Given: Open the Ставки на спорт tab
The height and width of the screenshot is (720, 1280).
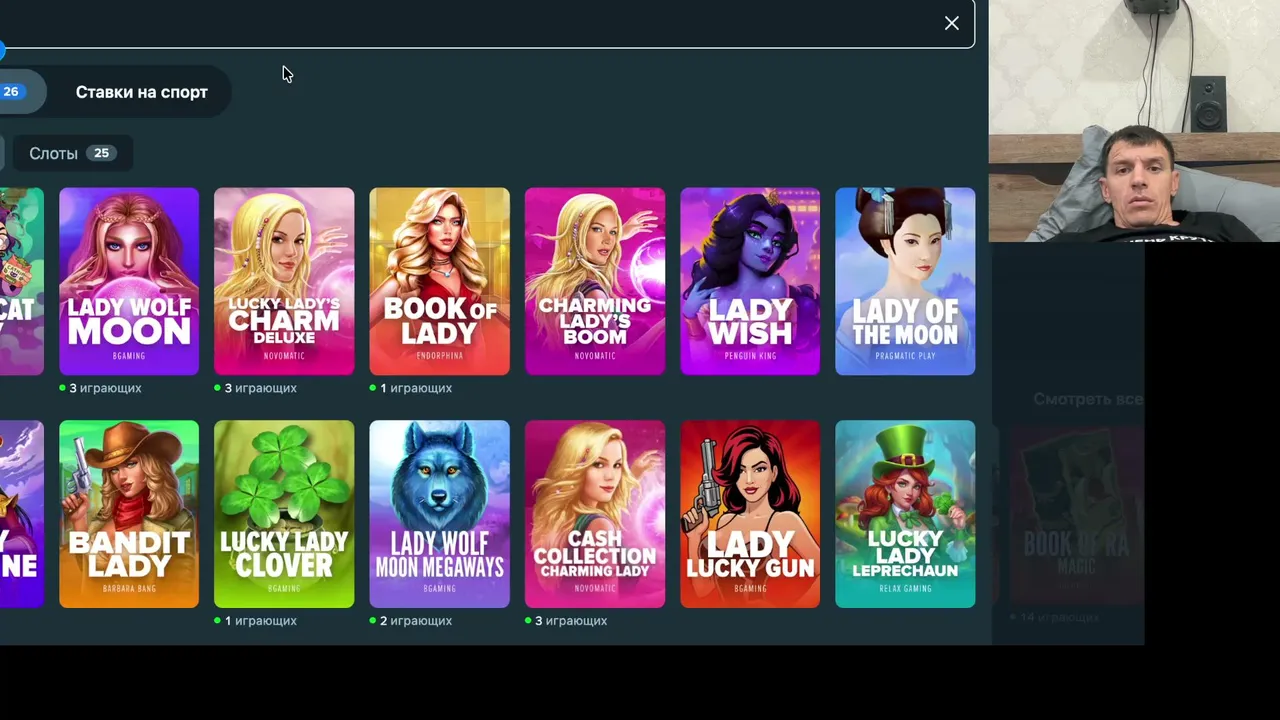Looking at the screenshot, I should 142,92.
